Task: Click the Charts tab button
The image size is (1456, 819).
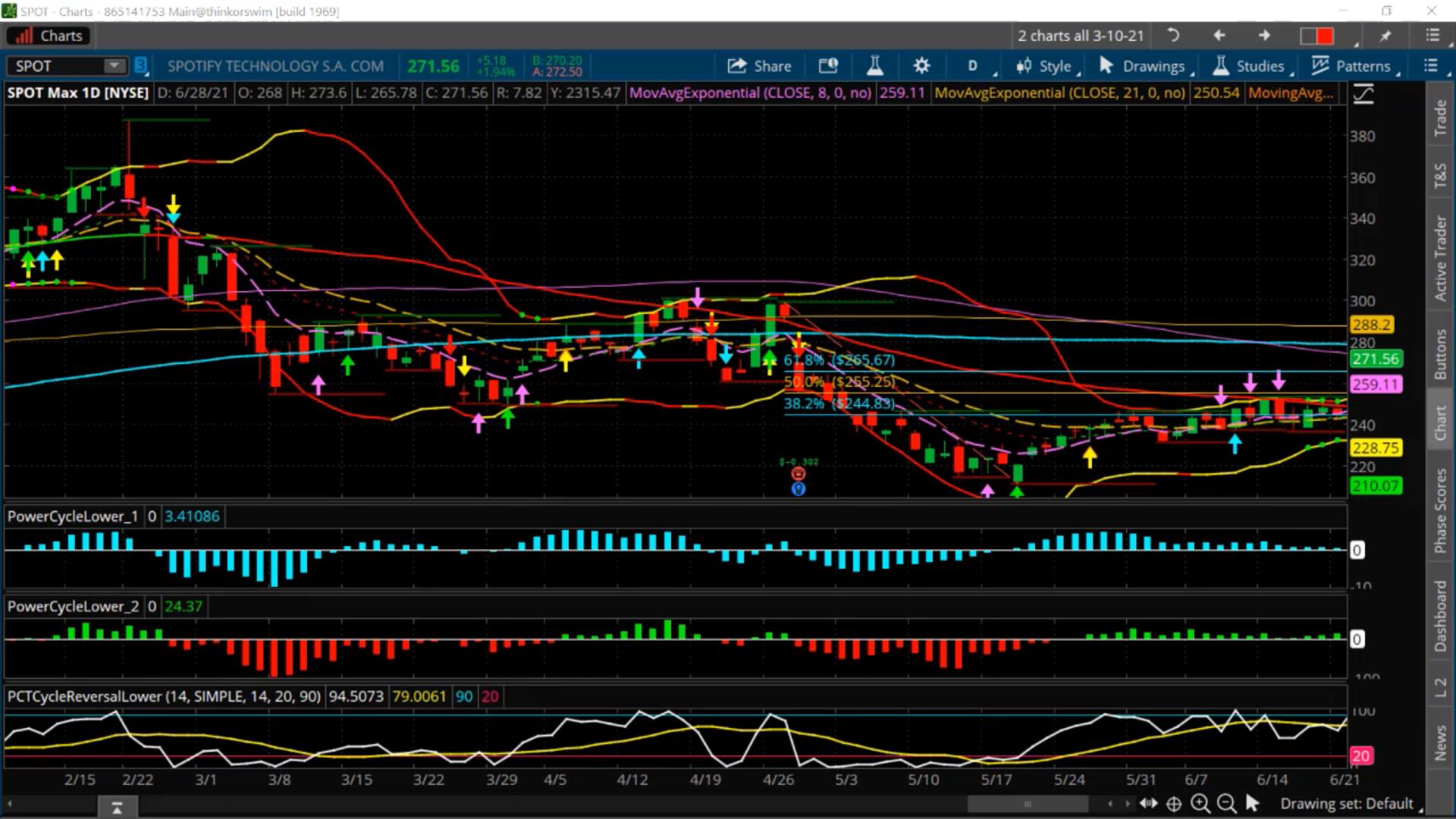Action: point(49,36)
